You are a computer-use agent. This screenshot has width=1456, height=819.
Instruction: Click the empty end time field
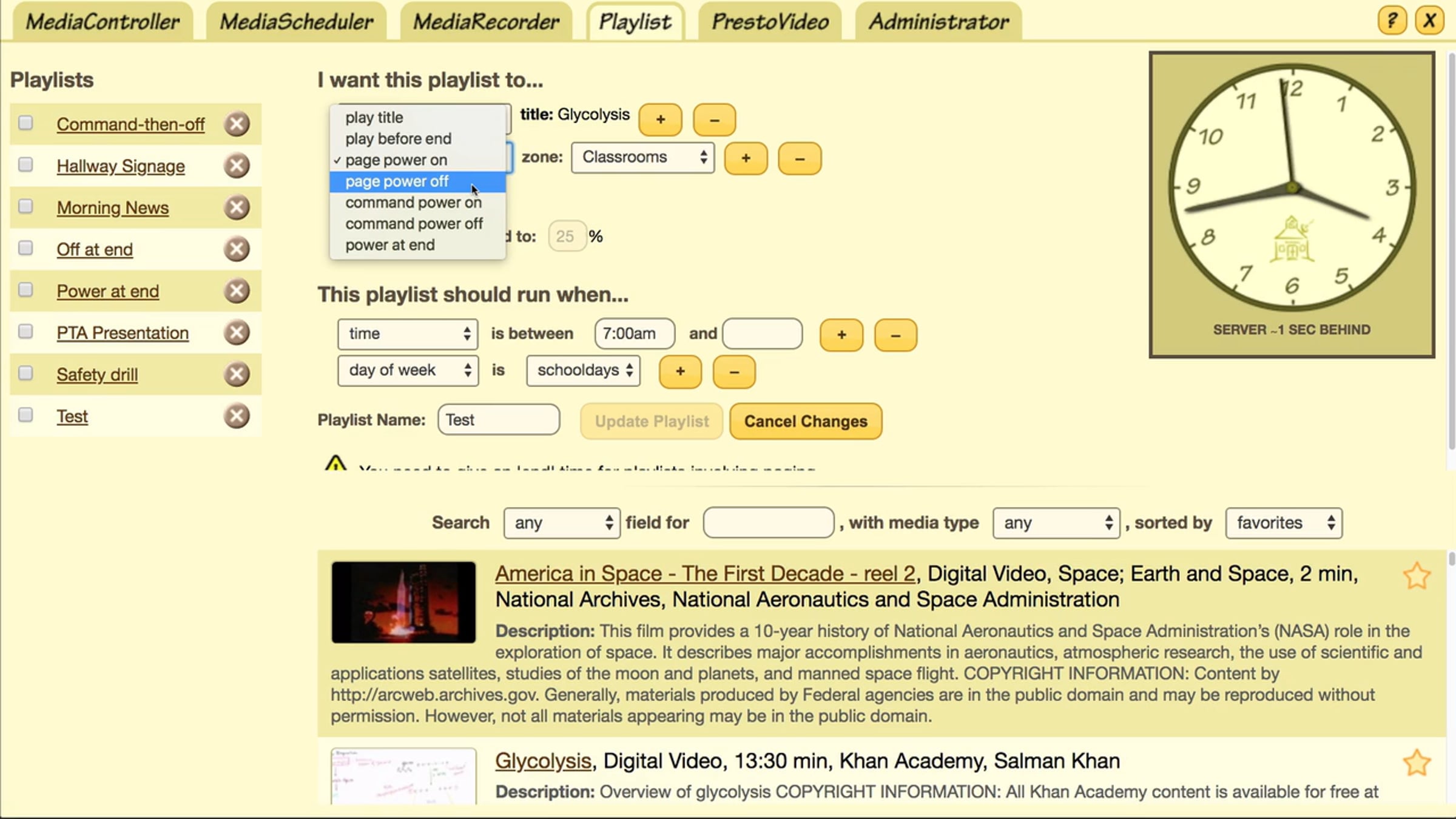point(762,334)
